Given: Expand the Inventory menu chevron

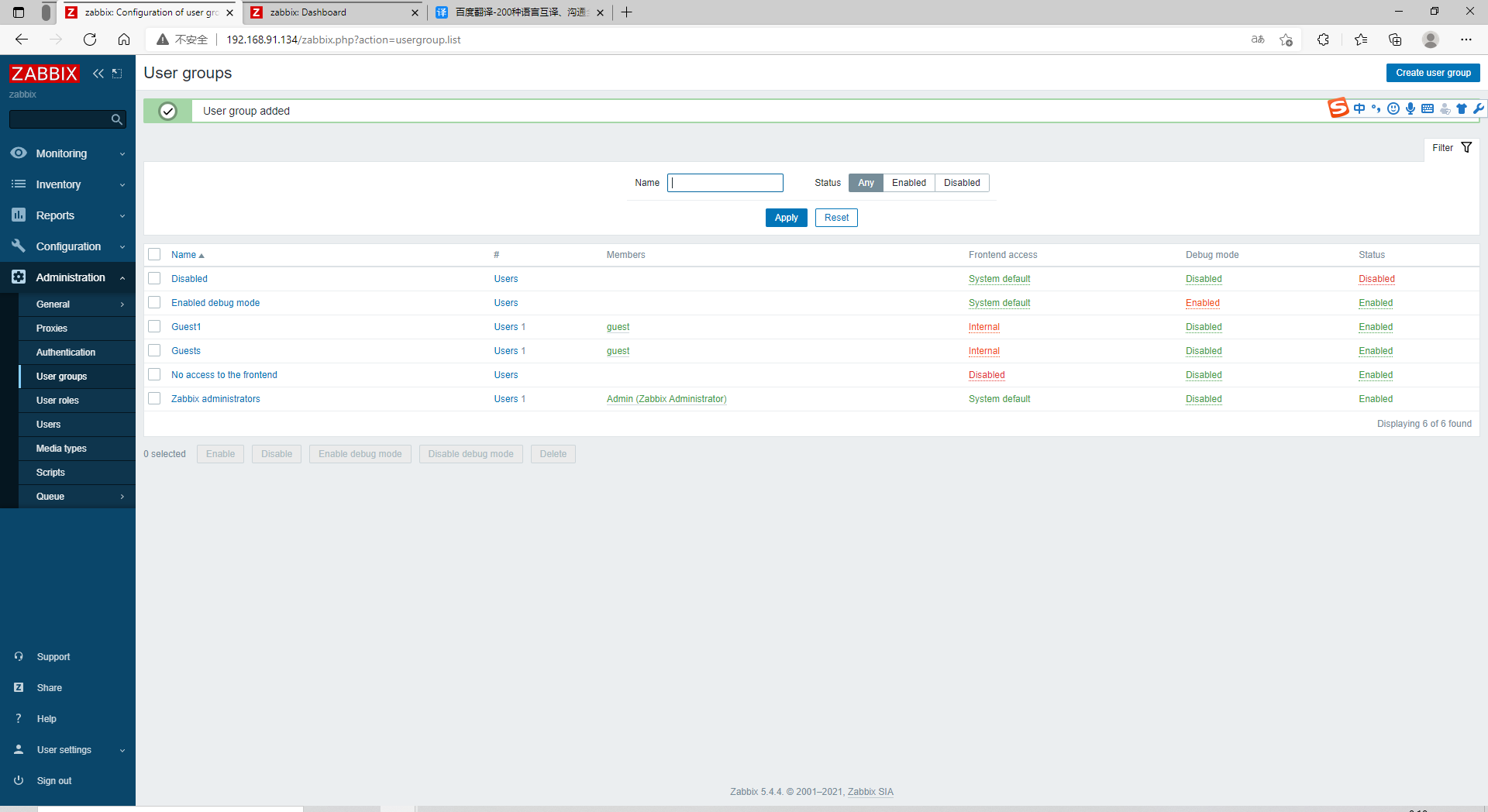Looking at the screenshot, I should [122, 184].
